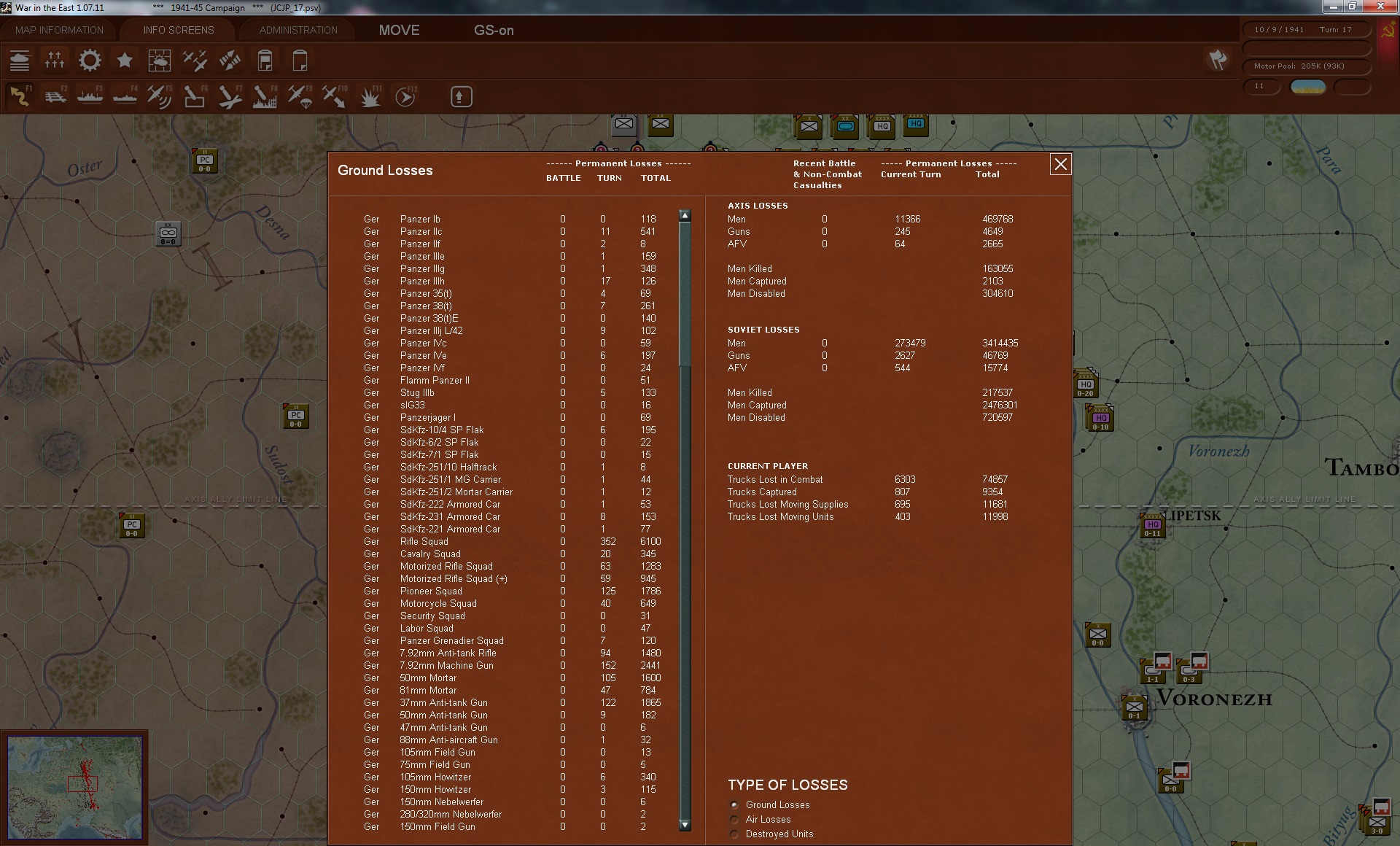Screen dimensions: 1400x846
Task: Select the Ground Losses radio button
Action: (734, 805)
